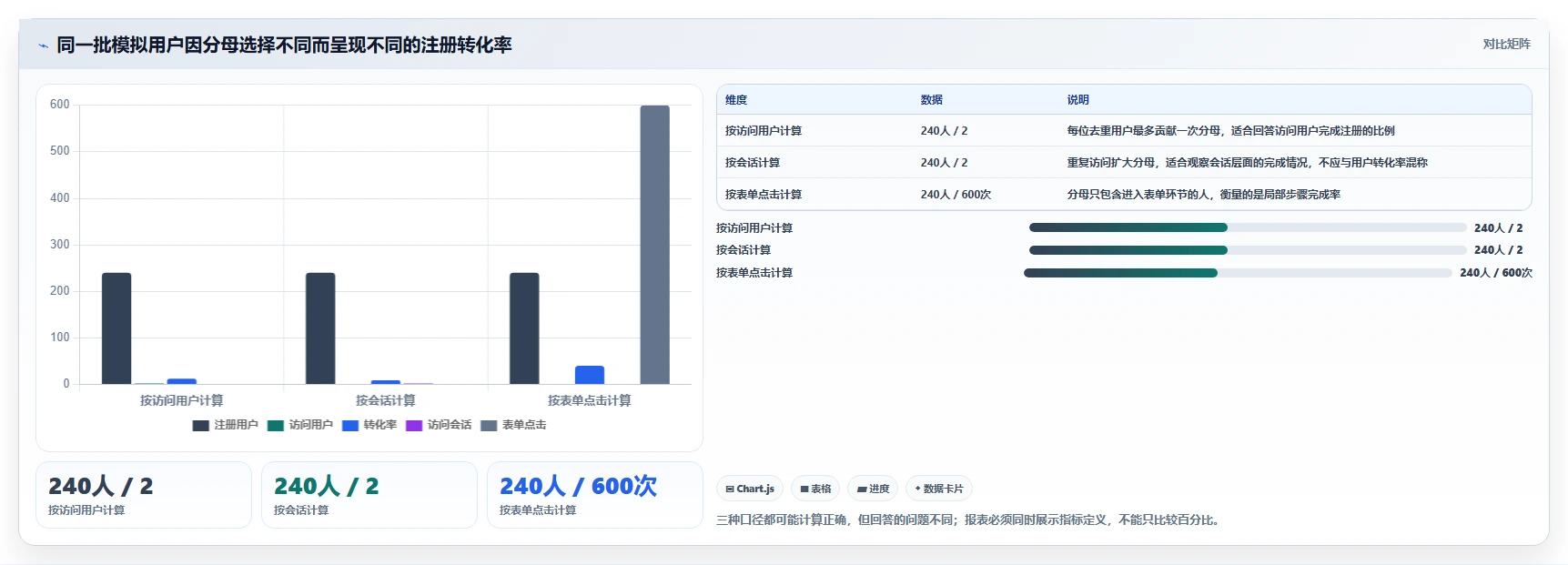Screen dimensions: 1568x565
Task: Open the green stat card labeled 按会话计算
Action: coord(369,495)
